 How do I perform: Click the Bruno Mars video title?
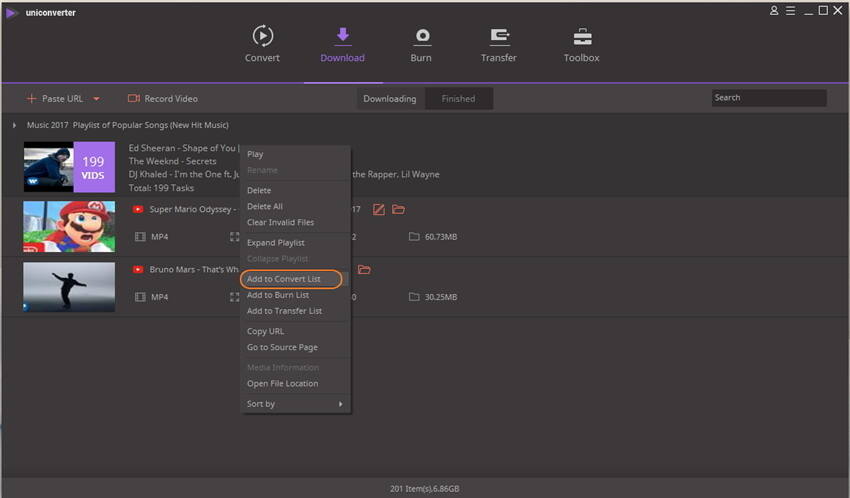194,269
